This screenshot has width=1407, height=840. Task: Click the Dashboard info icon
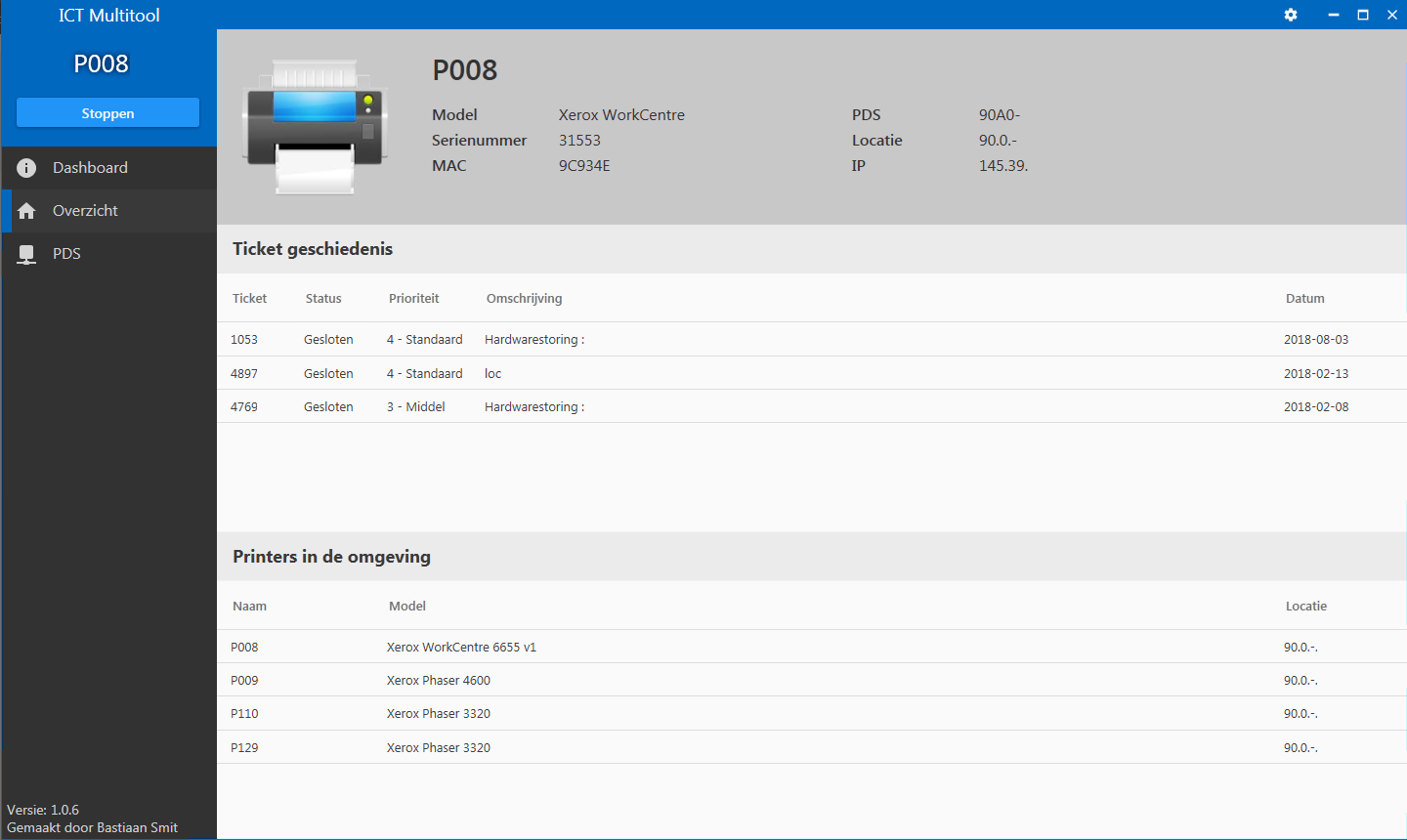[26, 168]
